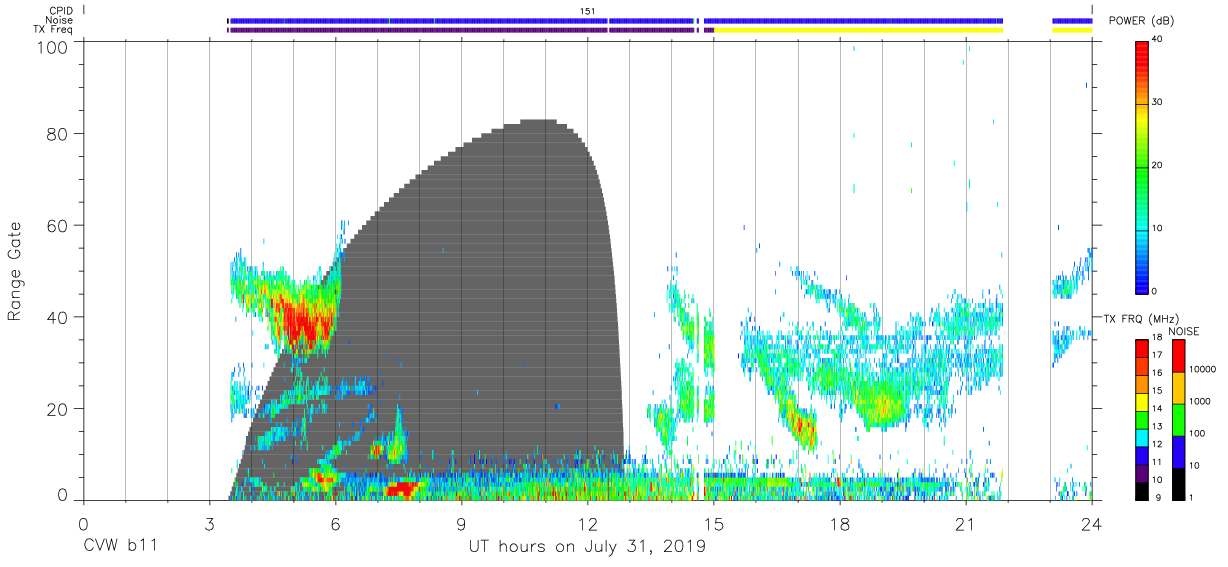
Task: Click the POWER (dB) color bar title
Action: [1140, 21]
